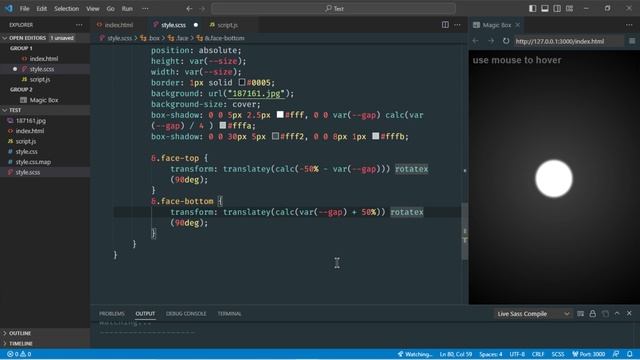Open Explorer views and more actions ellipsis

point(79,25)
